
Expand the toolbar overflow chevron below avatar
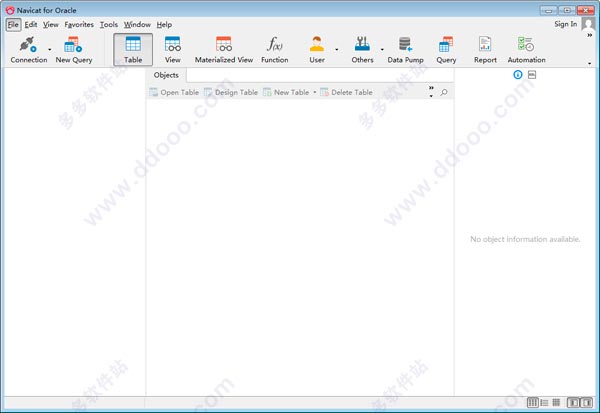coord(590,35)
